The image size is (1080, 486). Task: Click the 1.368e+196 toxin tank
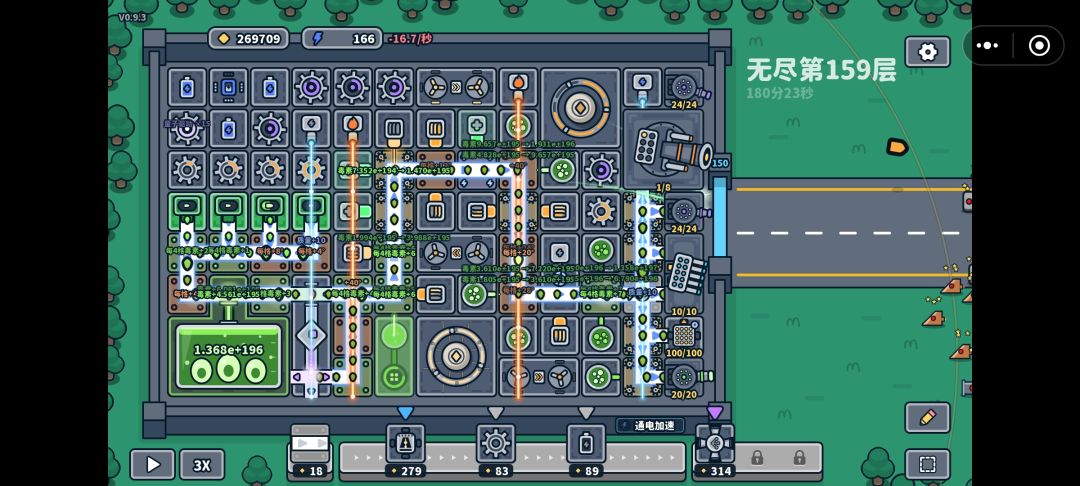pyautogui.click(x=228, y=357)
